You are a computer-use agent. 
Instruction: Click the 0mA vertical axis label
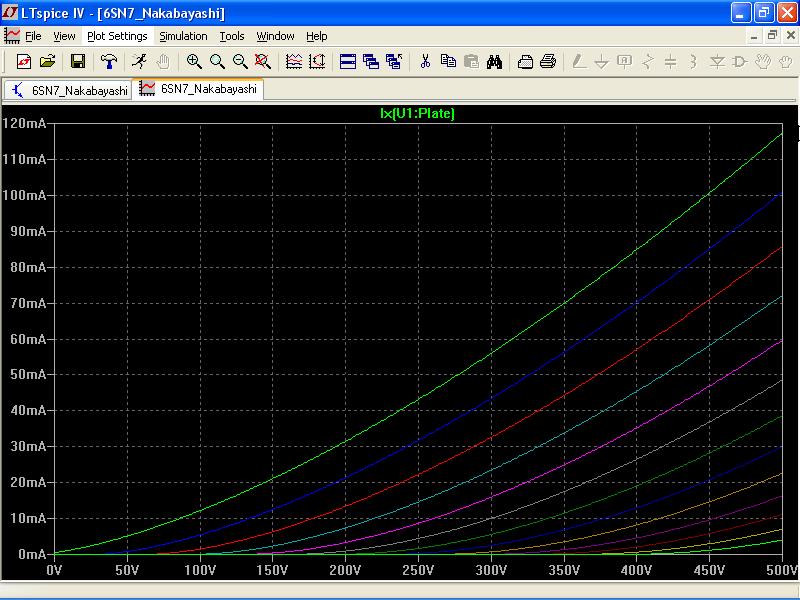pyautogui.click(x=32, y=554)
